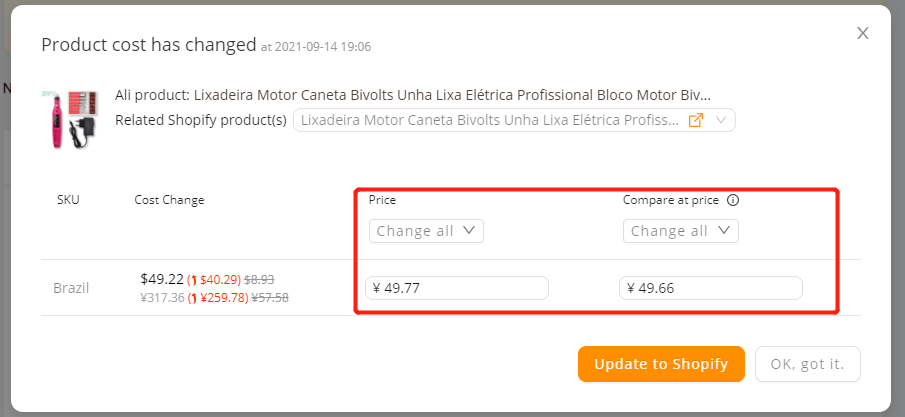Screen dimensions: 905x417
Task: Close the product cost dialog
Action: point(862,33)
